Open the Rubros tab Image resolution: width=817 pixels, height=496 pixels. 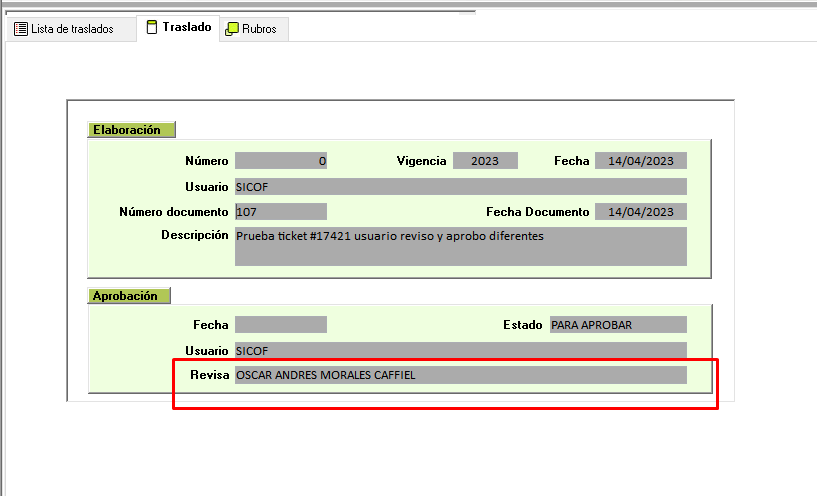click(259, 29)
